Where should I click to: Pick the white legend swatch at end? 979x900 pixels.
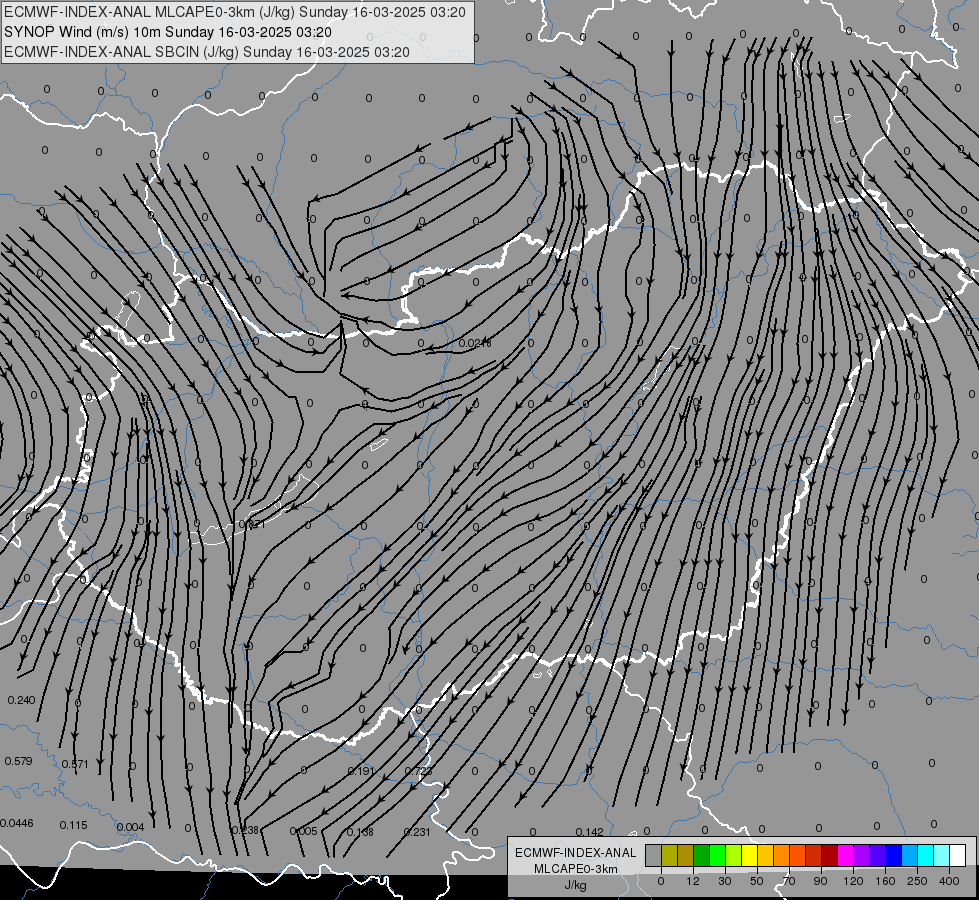pyautogui.click(x=958, y=855)
